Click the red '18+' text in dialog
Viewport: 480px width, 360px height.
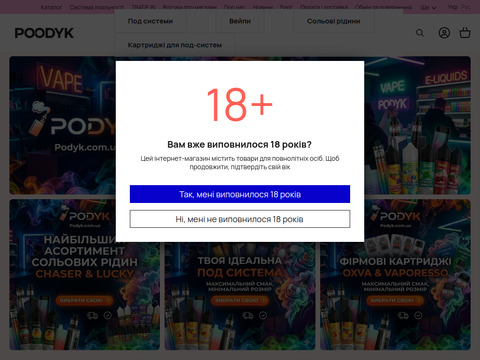239,105
